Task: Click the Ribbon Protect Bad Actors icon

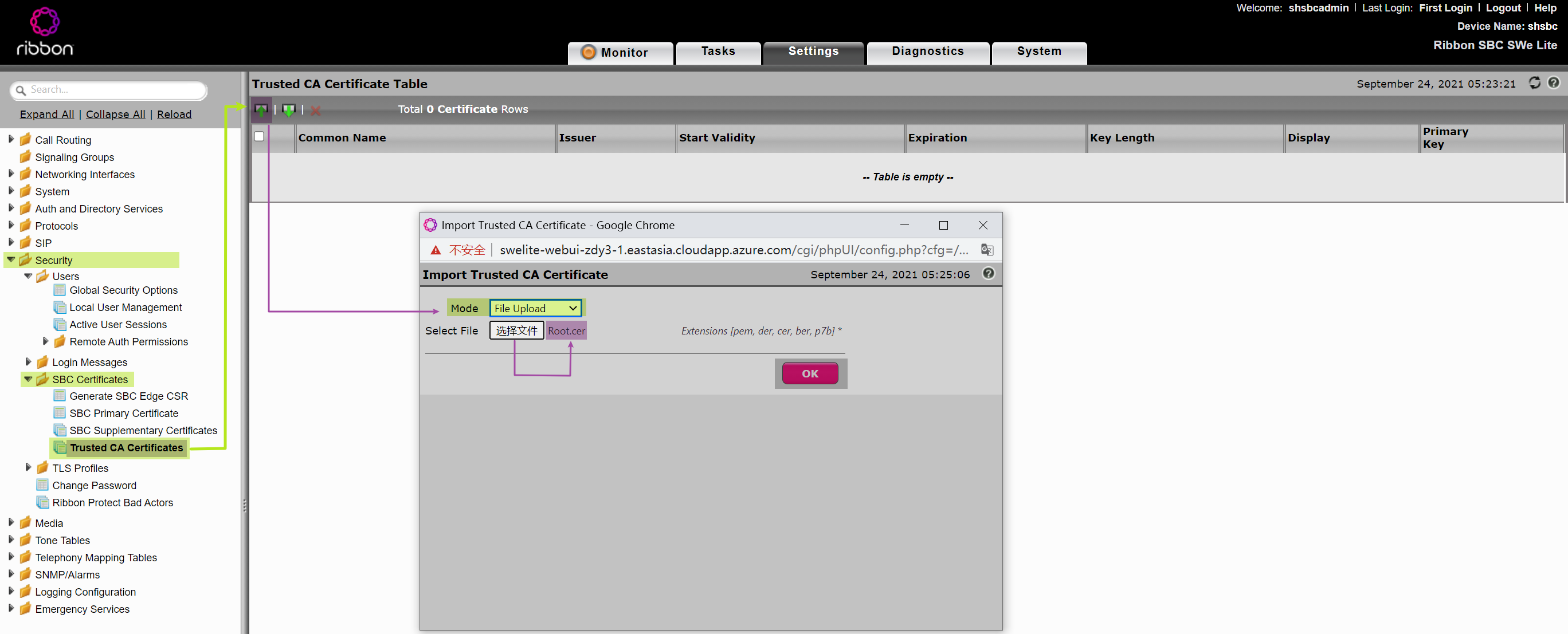Action: click(42, 503)
